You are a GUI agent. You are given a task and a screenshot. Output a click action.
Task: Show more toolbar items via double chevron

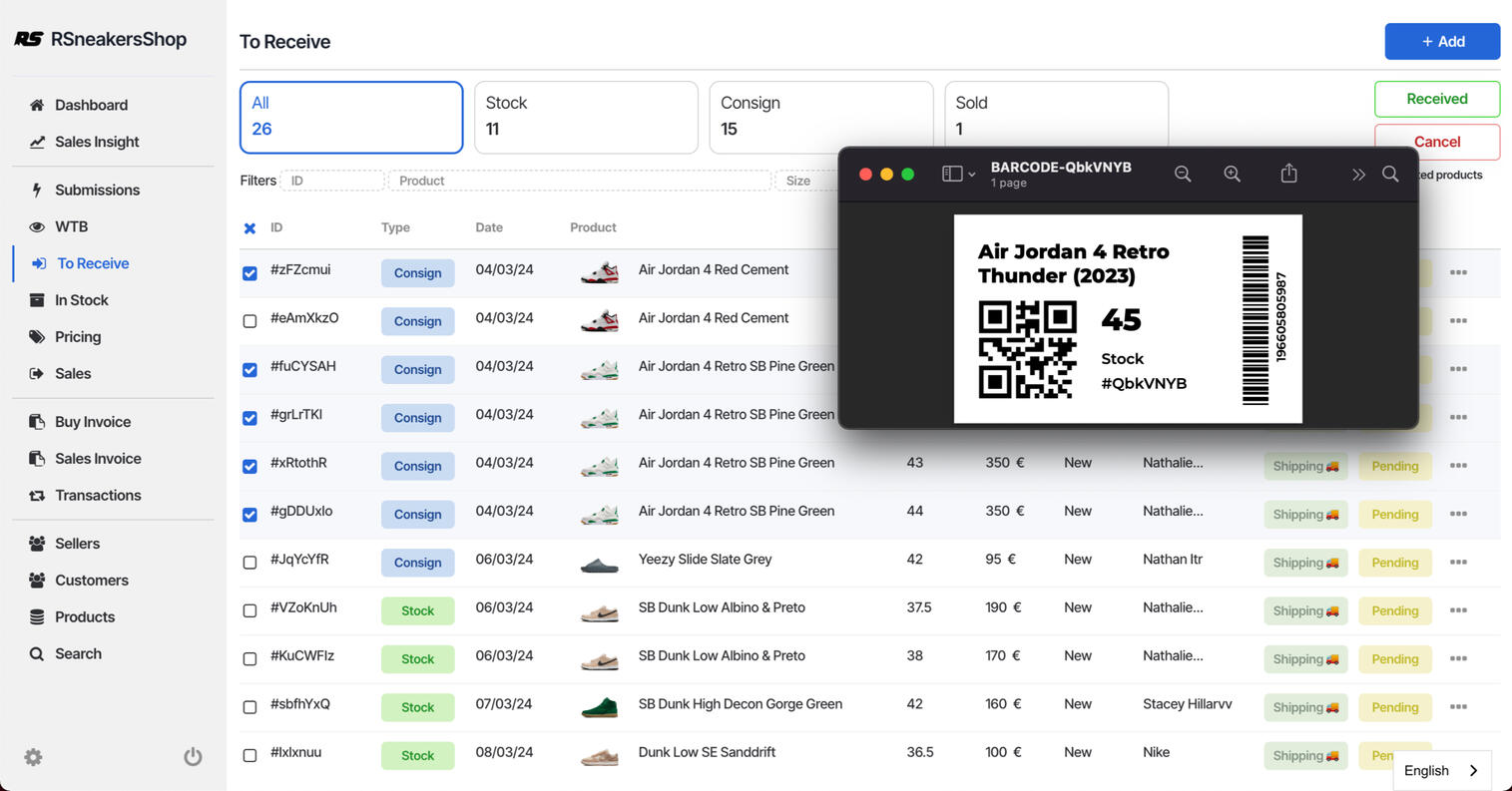1357,175
